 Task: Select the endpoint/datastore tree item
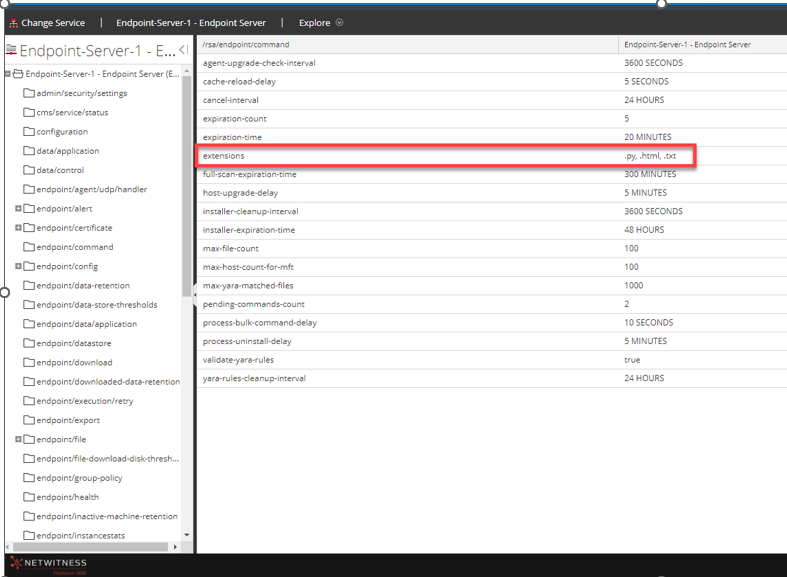pos(74,343)
